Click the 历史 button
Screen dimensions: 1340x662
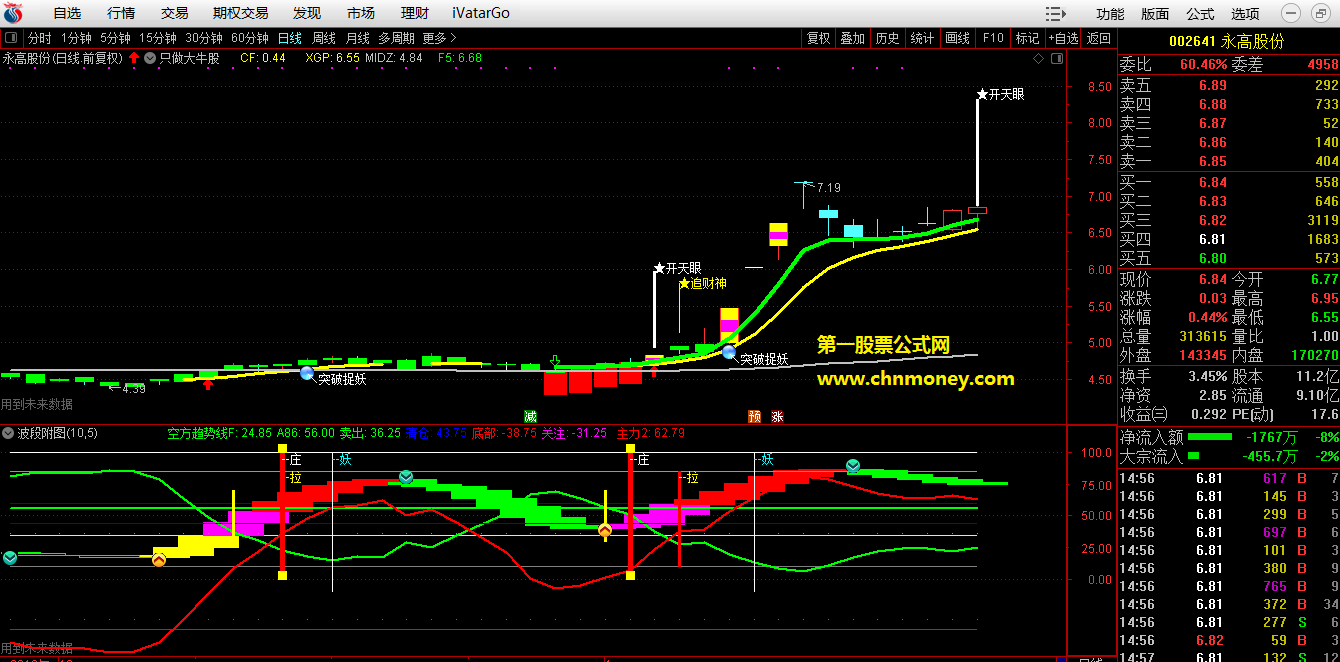pyautogui.click(x=888, y=38)
